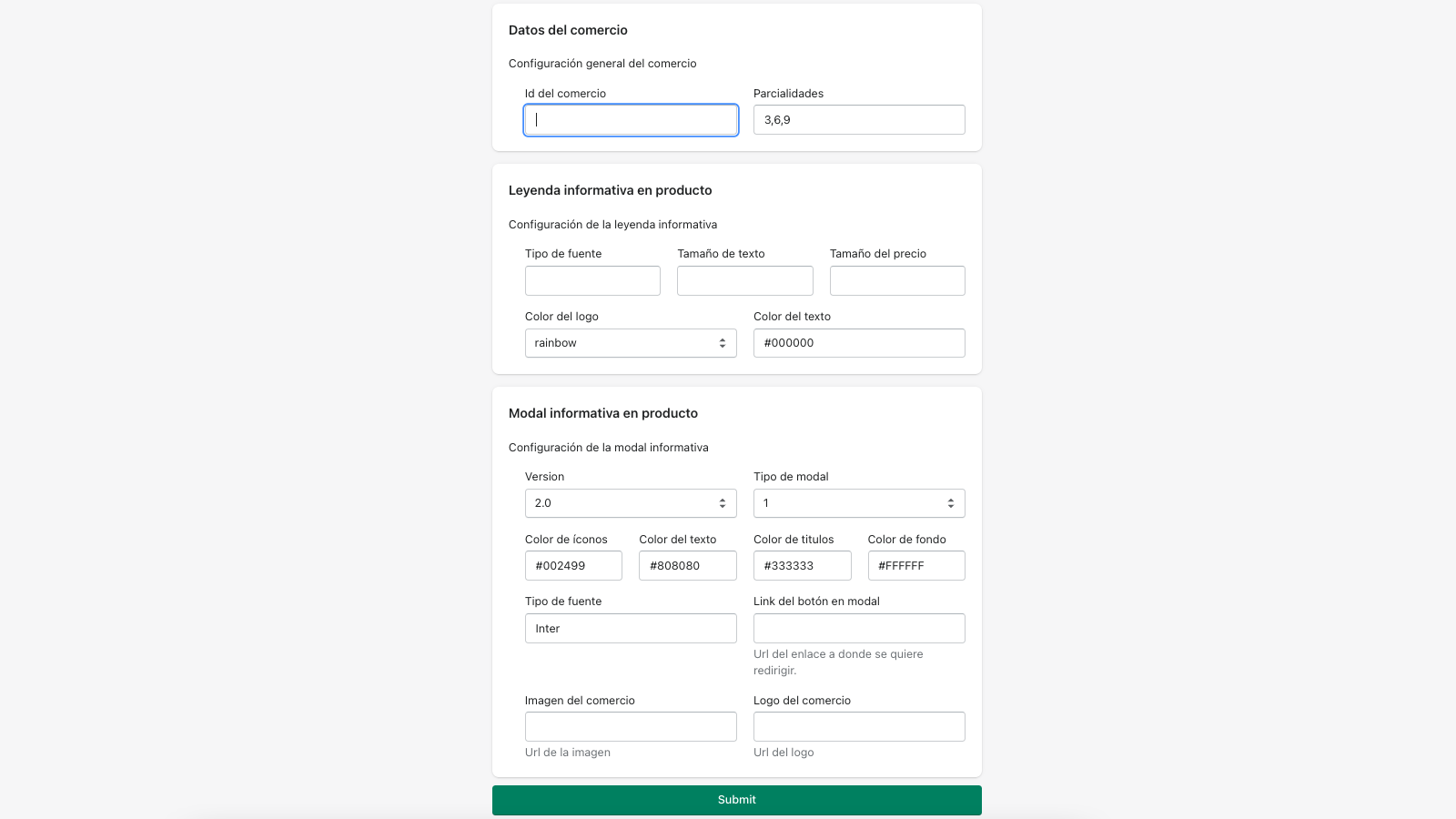The image size is (1456, 819).
Task: Expand the Version 2.0 dropdown
Action: click(x=631, y=503)
